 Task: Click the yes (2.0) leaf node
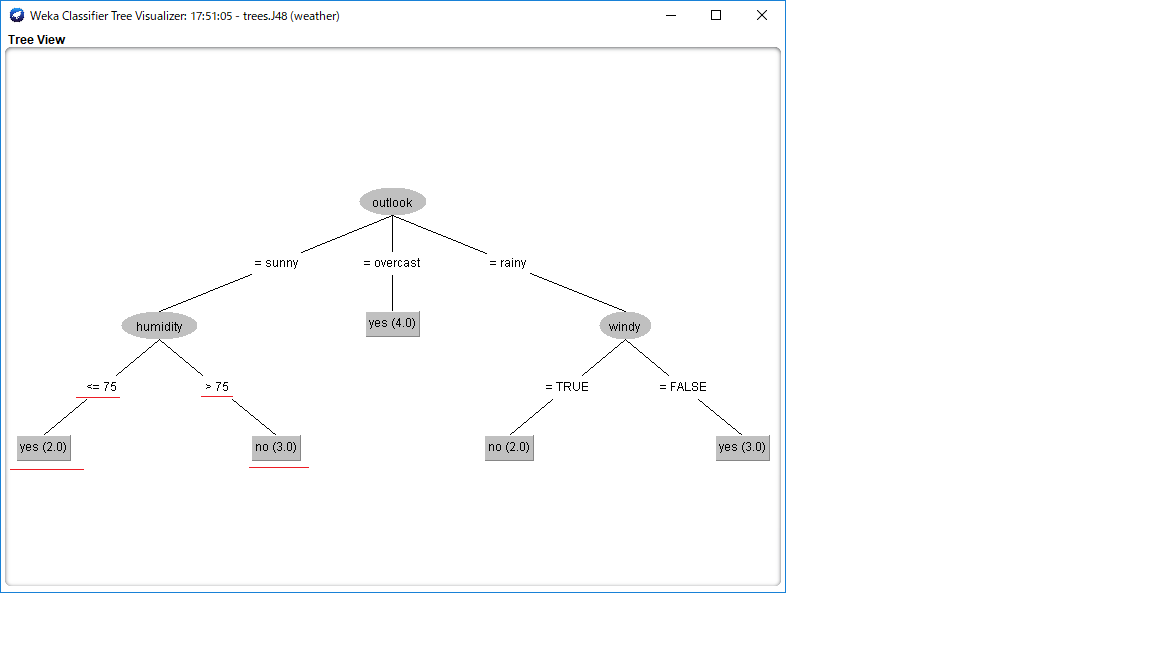(x=43, y=447)
